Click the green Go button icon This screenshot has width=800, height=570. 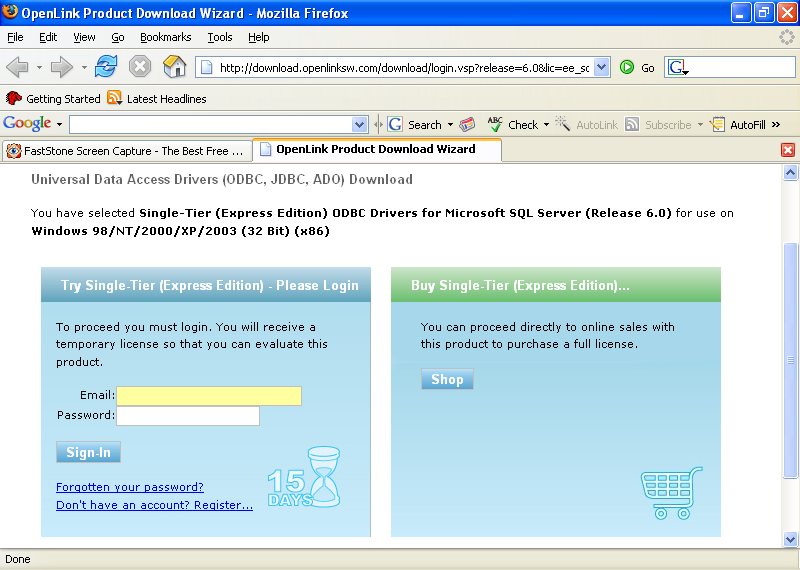pyautogui.click(x=627, y=67)
